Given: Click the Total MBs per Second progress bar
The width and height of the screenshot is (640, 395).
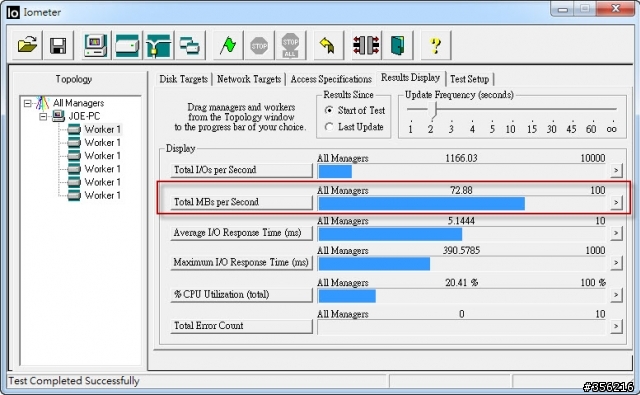Looking at the screenshot, I should point(462,203).
